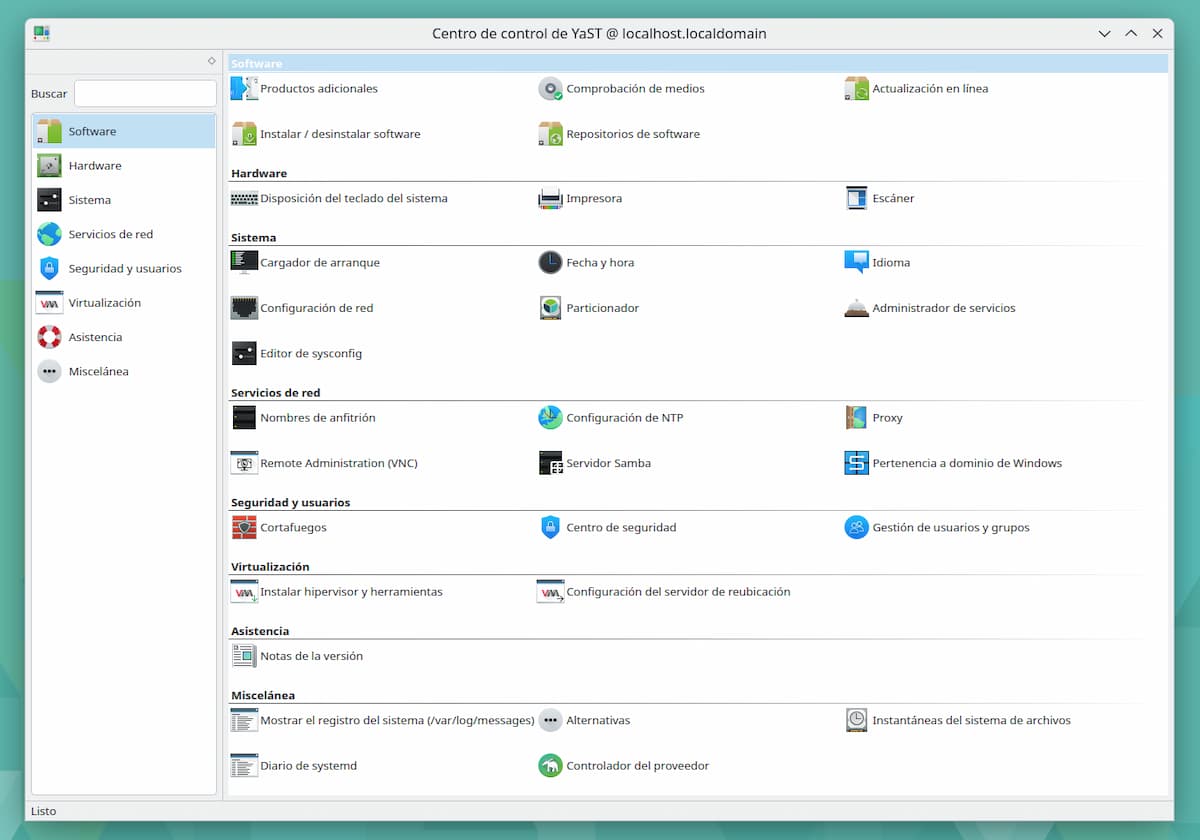Click the Actualización en línea icon

856,88
